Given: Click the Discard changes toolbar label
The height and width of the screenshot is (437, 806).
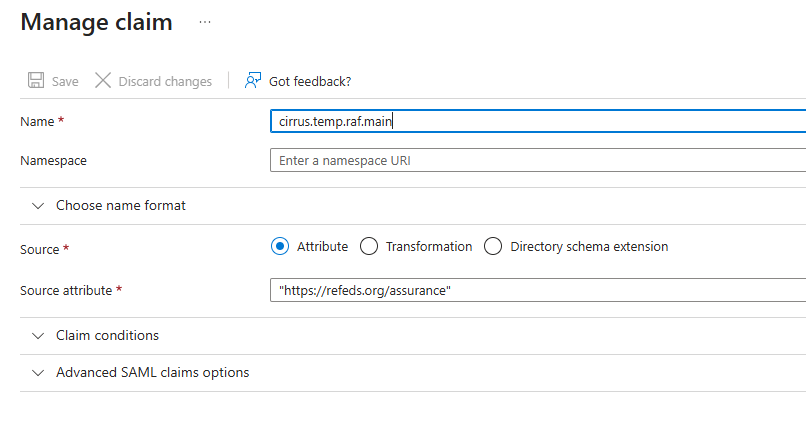Looking at the screenshot, I should tap(165, 82).
